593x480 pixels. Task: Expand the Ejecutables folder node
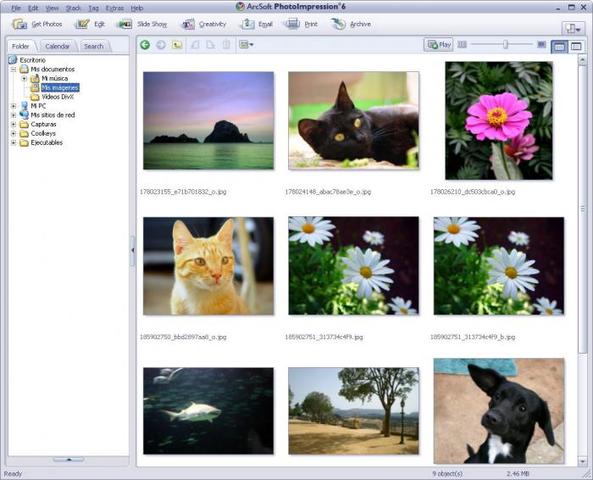(13, 143)
